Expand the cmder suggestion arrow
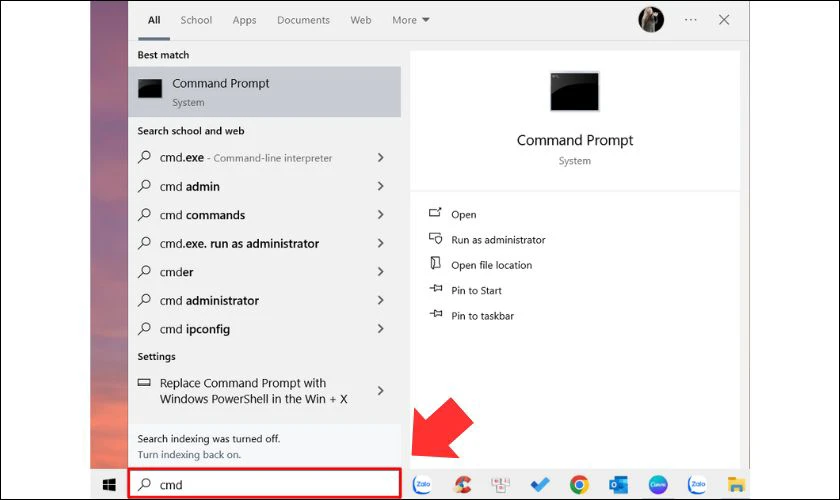840x500 pixels. (x=380, y=272)
